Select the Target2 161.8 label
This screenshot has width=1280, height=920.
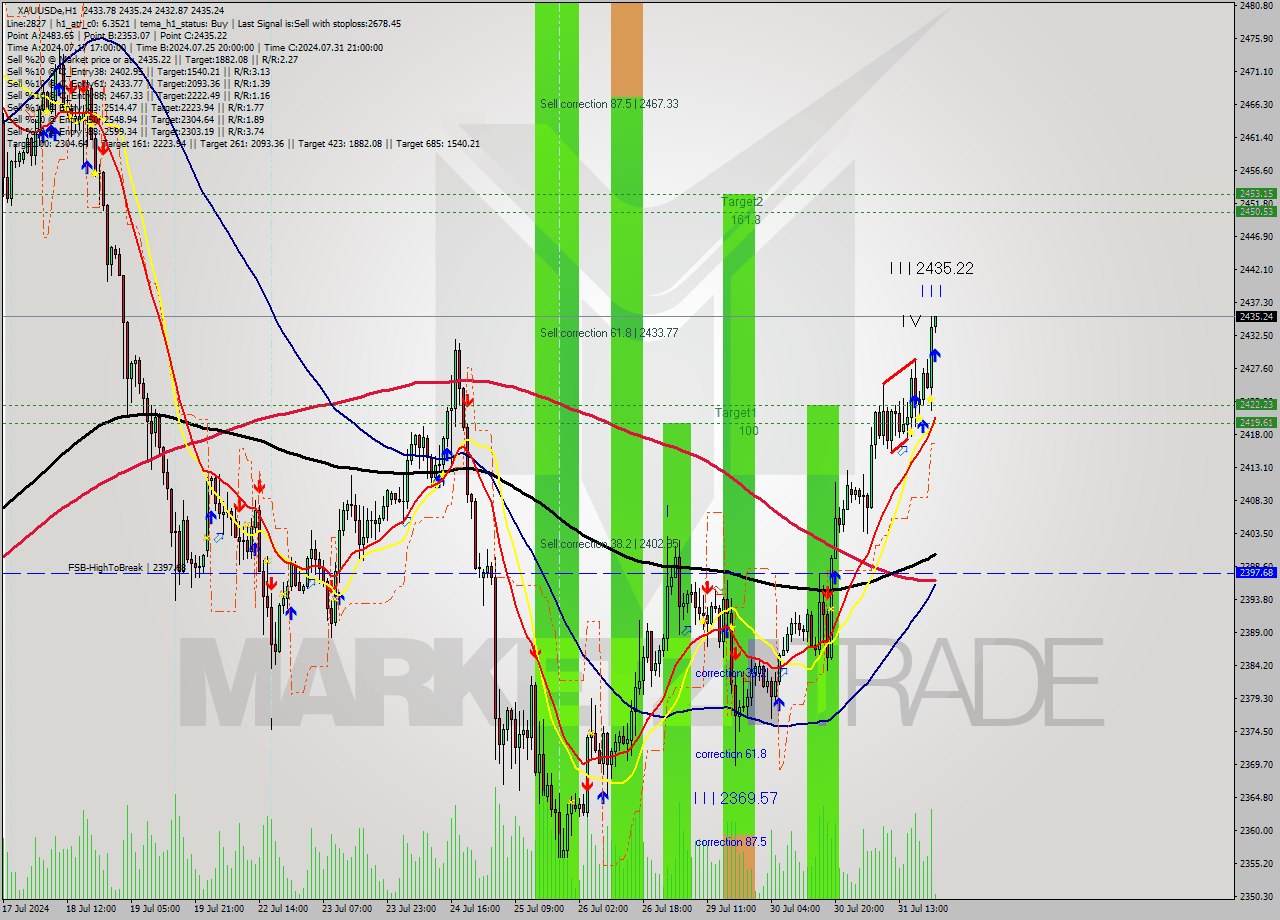(x=742, y=210)
